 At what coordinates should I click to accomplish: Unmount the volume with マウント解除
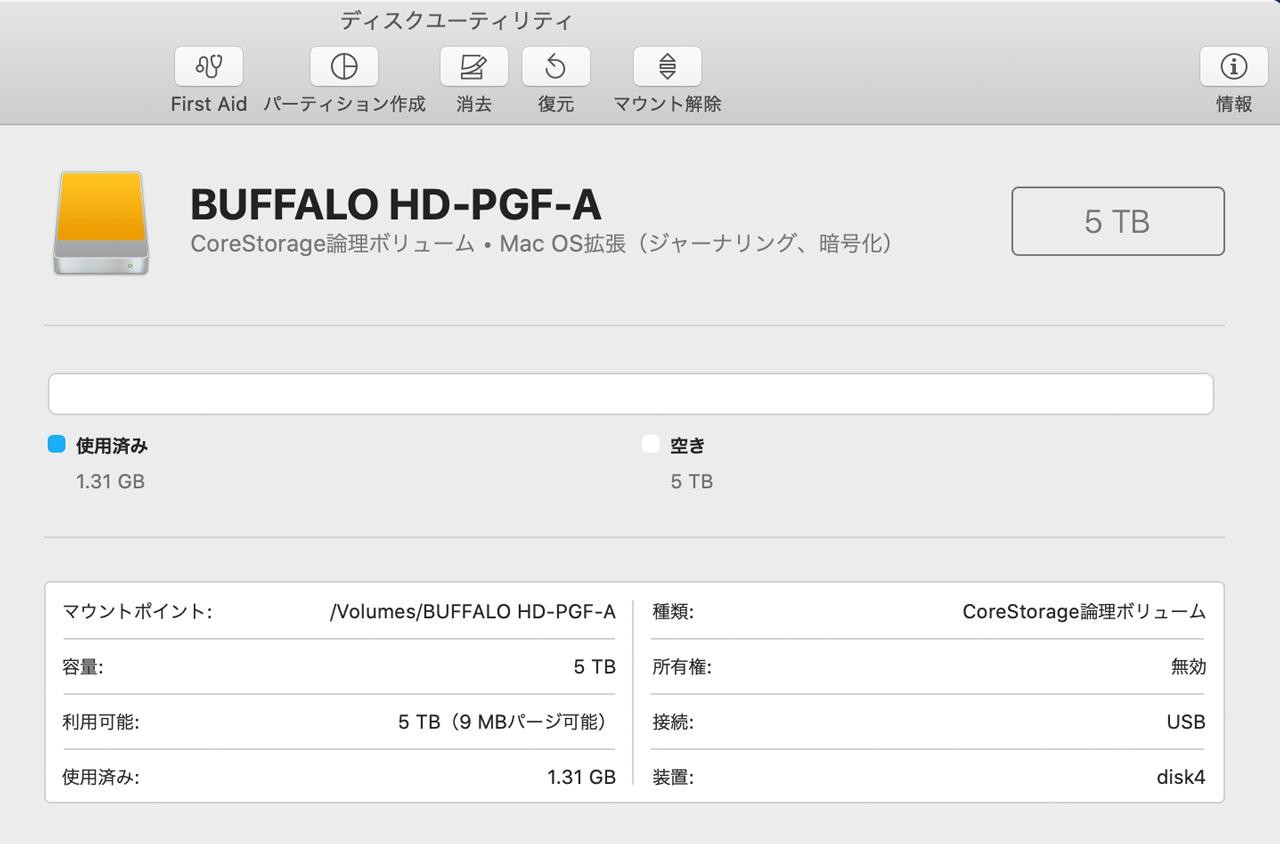pos(667,67)
